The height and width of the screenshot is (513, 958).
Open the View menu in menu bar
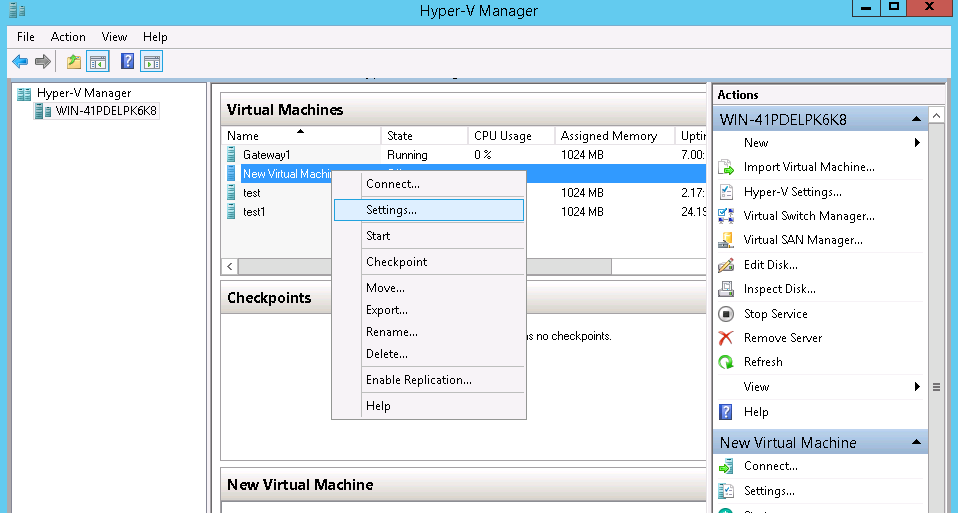pos(114,37)
